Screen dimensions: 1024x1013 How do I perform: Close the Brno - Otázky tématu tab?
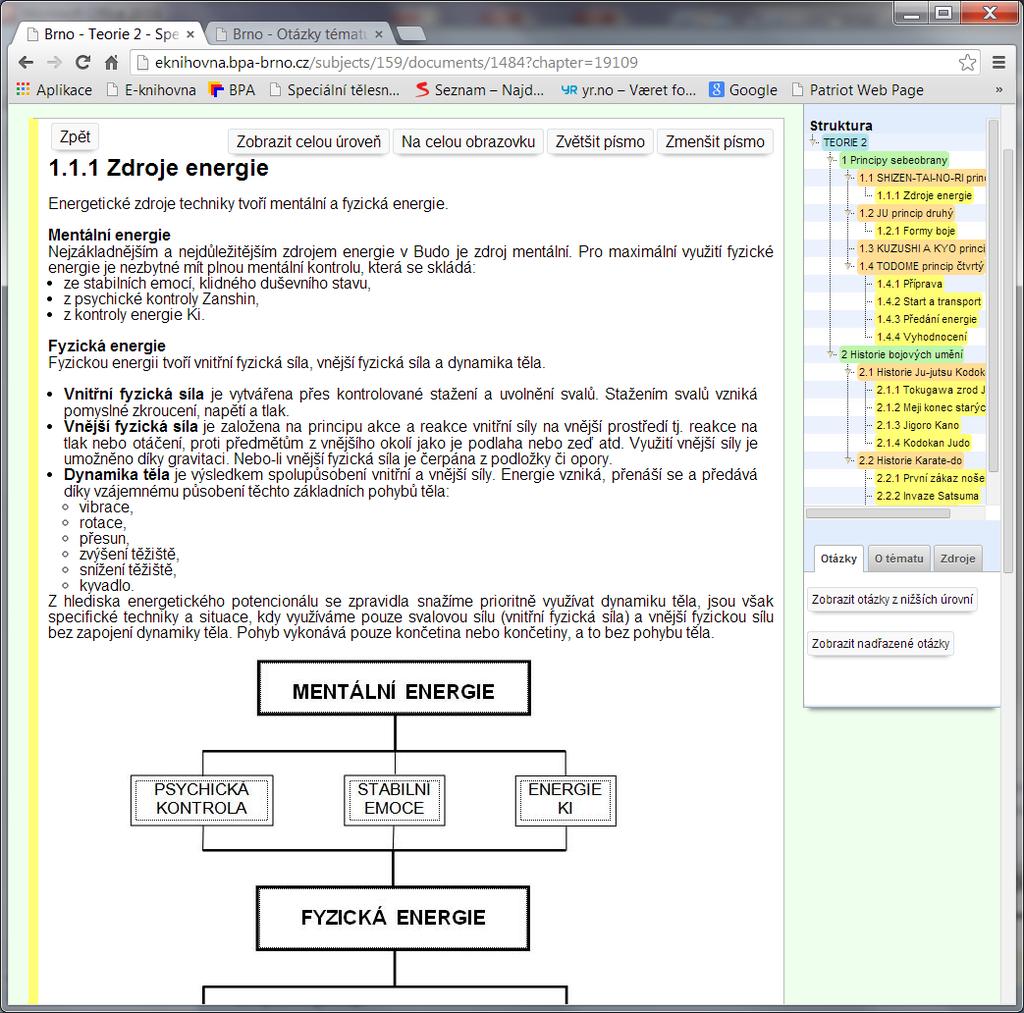point(379,35)
